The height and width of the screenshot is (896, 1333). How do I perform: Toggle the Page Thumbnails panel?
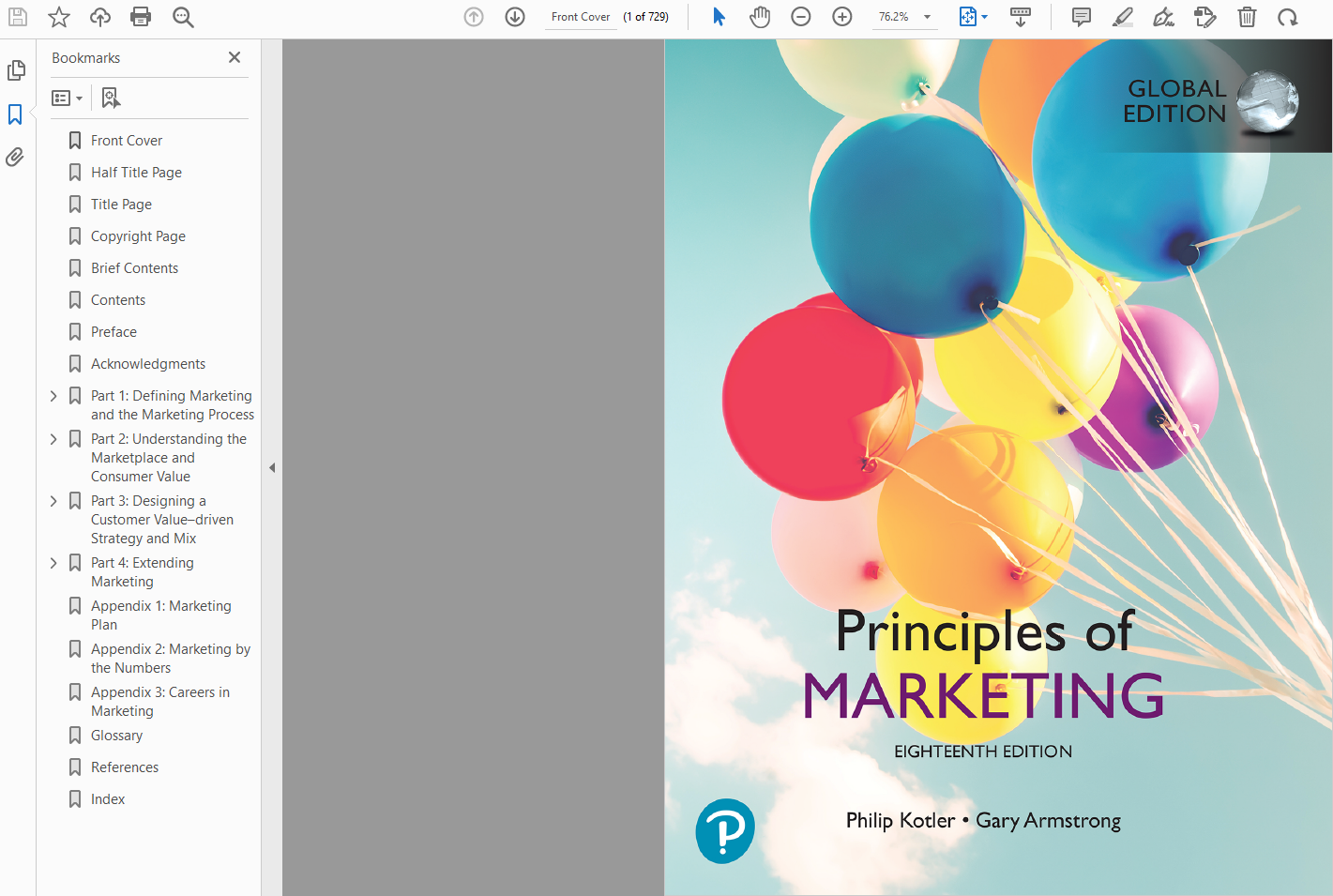tap(16, 70)
